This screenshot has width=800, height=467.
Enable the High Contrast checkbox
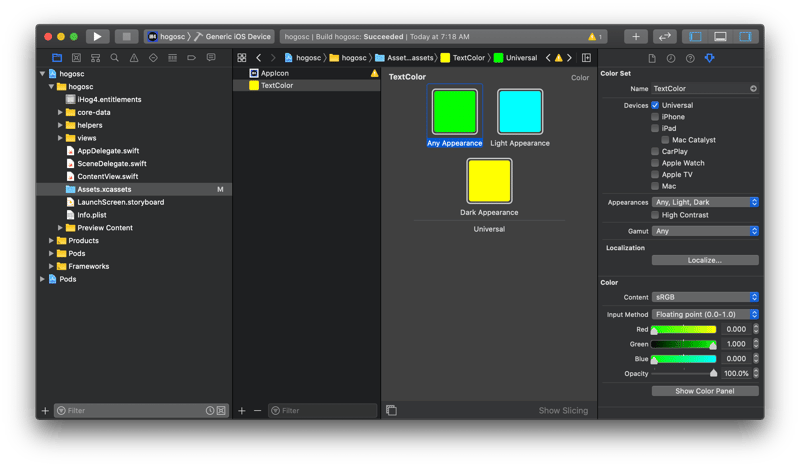[655, 215]
